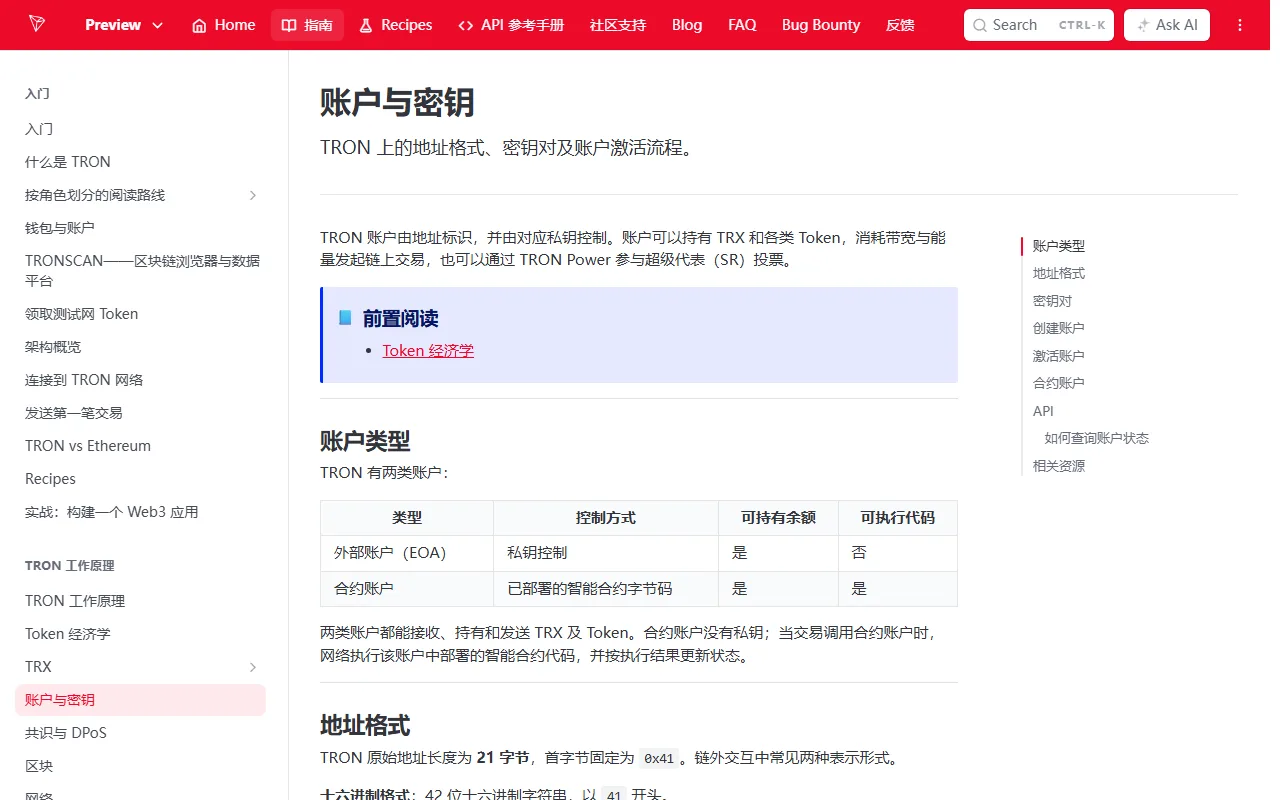Jump to 相关资源 in the page outline
1280x800 pixels.
[x=1059, y=466]
